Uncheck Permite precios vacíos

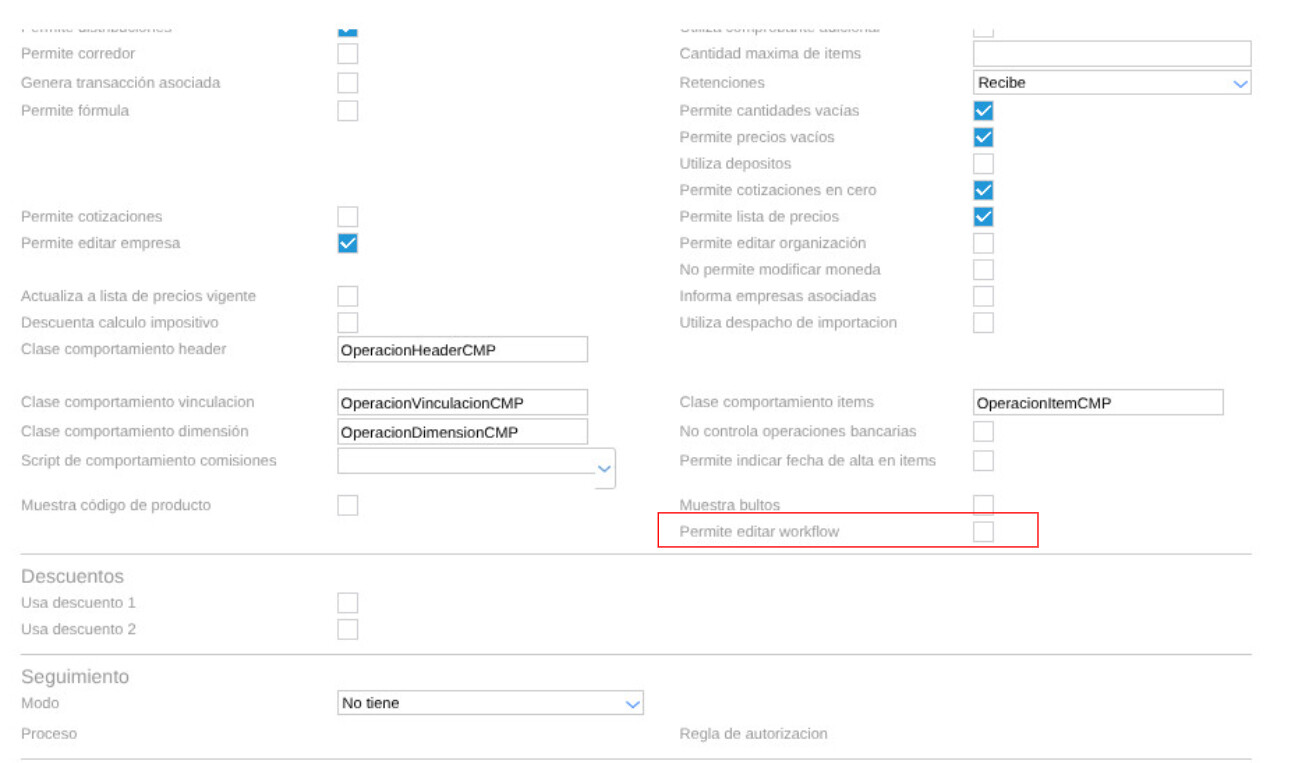pos(983,137)
